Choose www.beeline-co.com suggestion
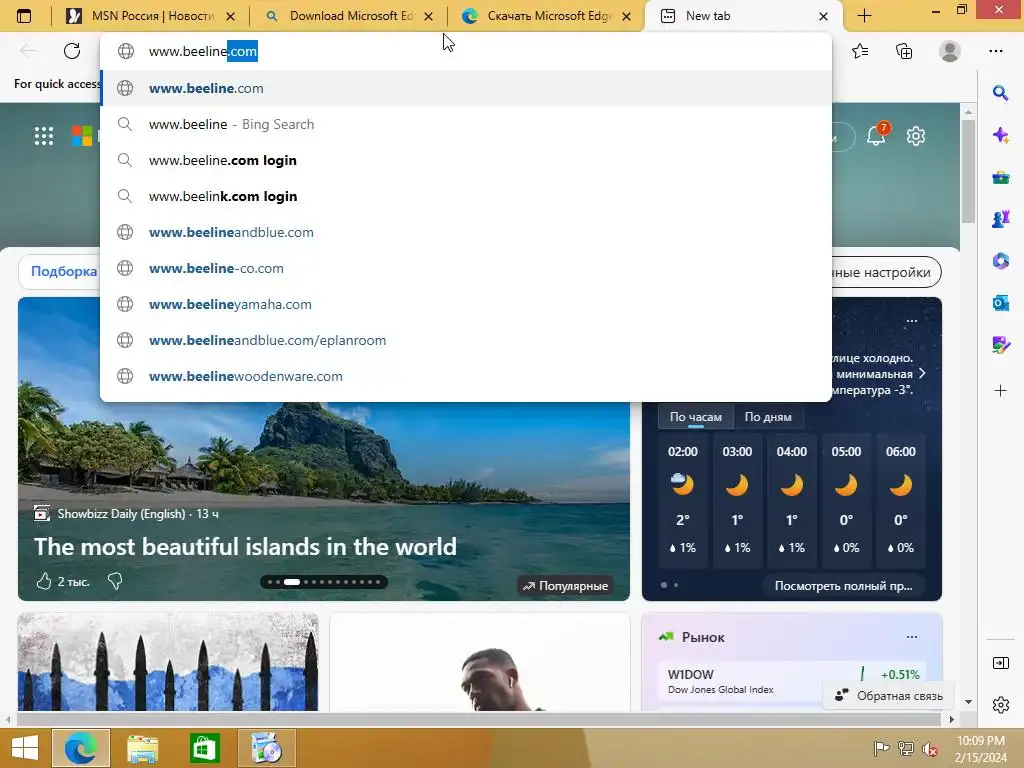 point(466,268)
